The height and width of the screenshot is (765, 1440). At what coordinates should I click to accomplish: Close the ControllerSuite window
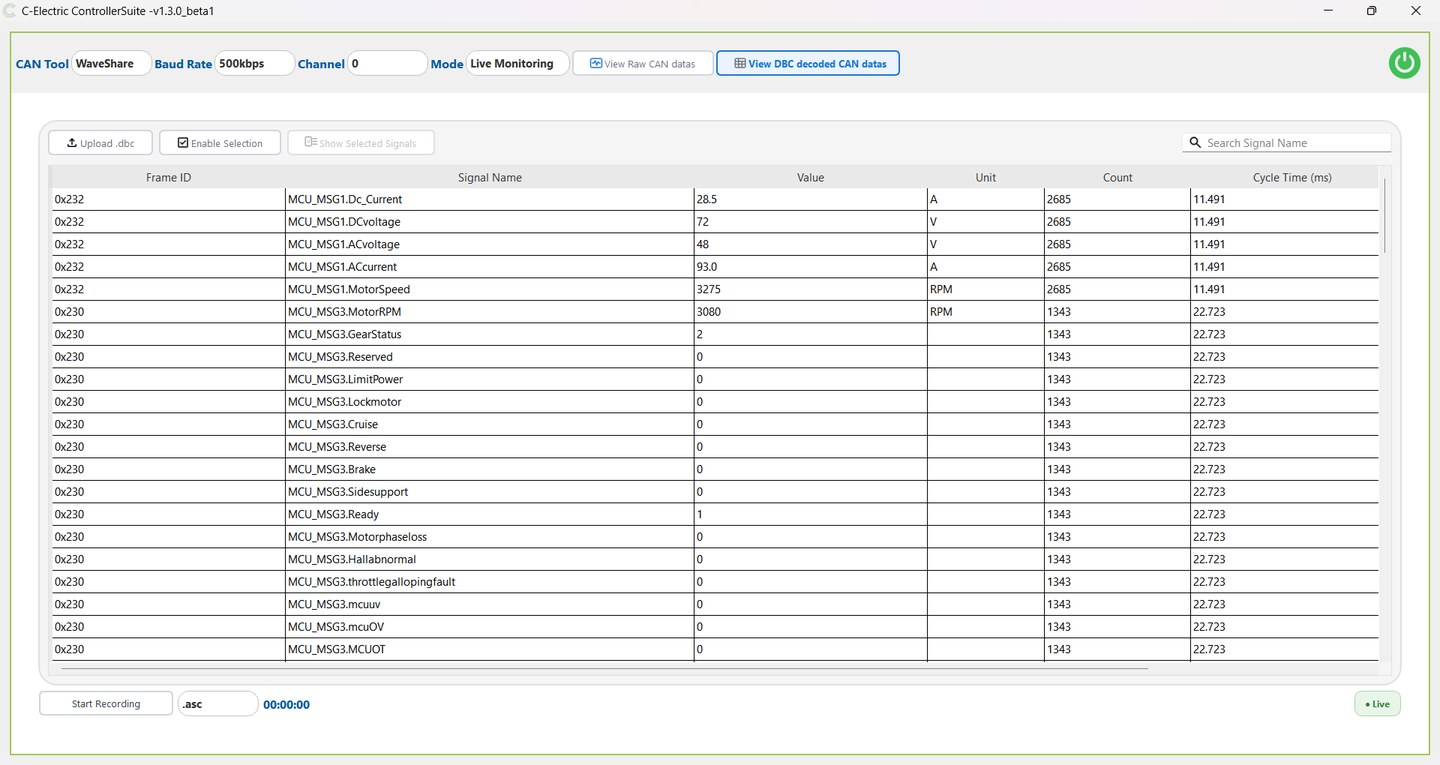(1416, 11)
